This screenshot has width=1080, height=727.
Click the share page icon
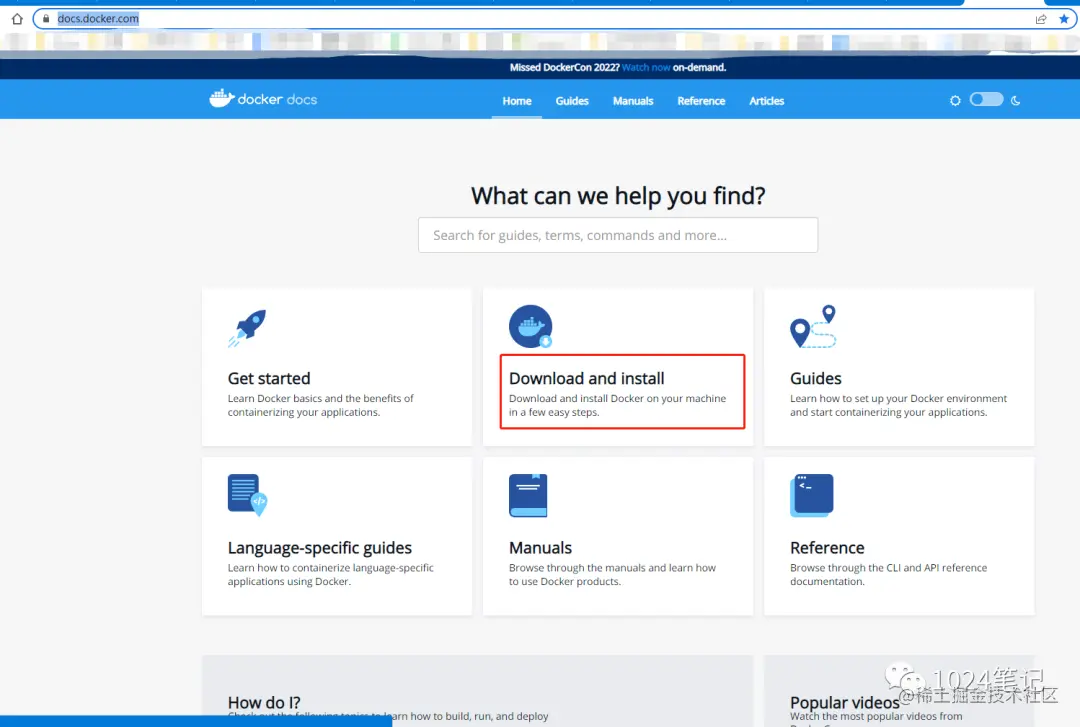click(x=1041, y=19)
